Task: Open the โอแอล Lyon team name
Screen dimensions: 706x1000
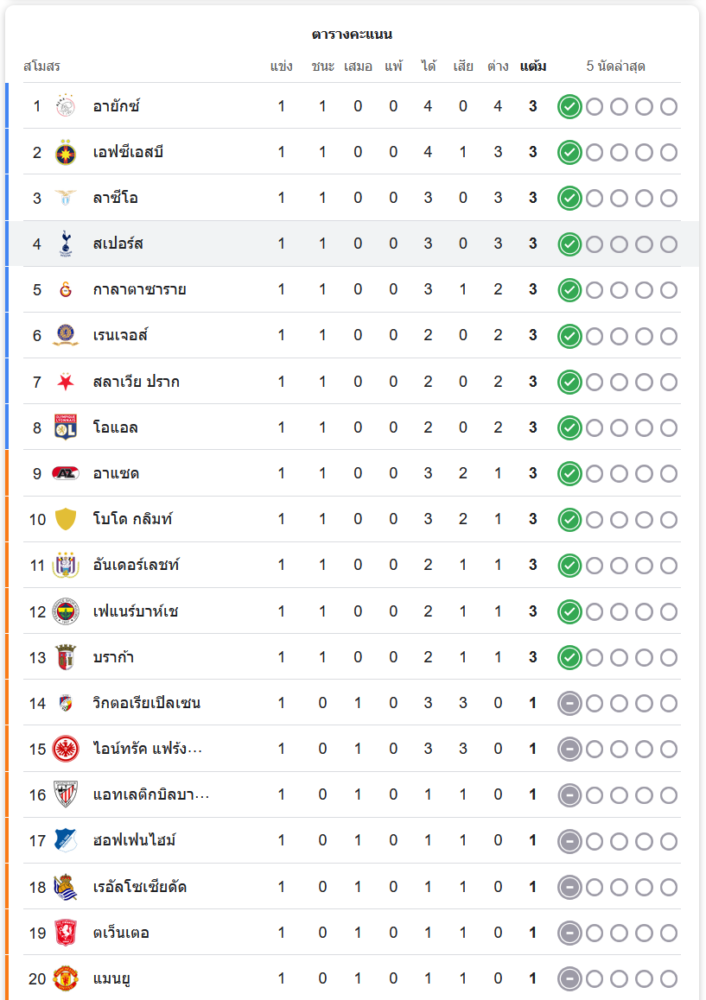Action: 115,428
